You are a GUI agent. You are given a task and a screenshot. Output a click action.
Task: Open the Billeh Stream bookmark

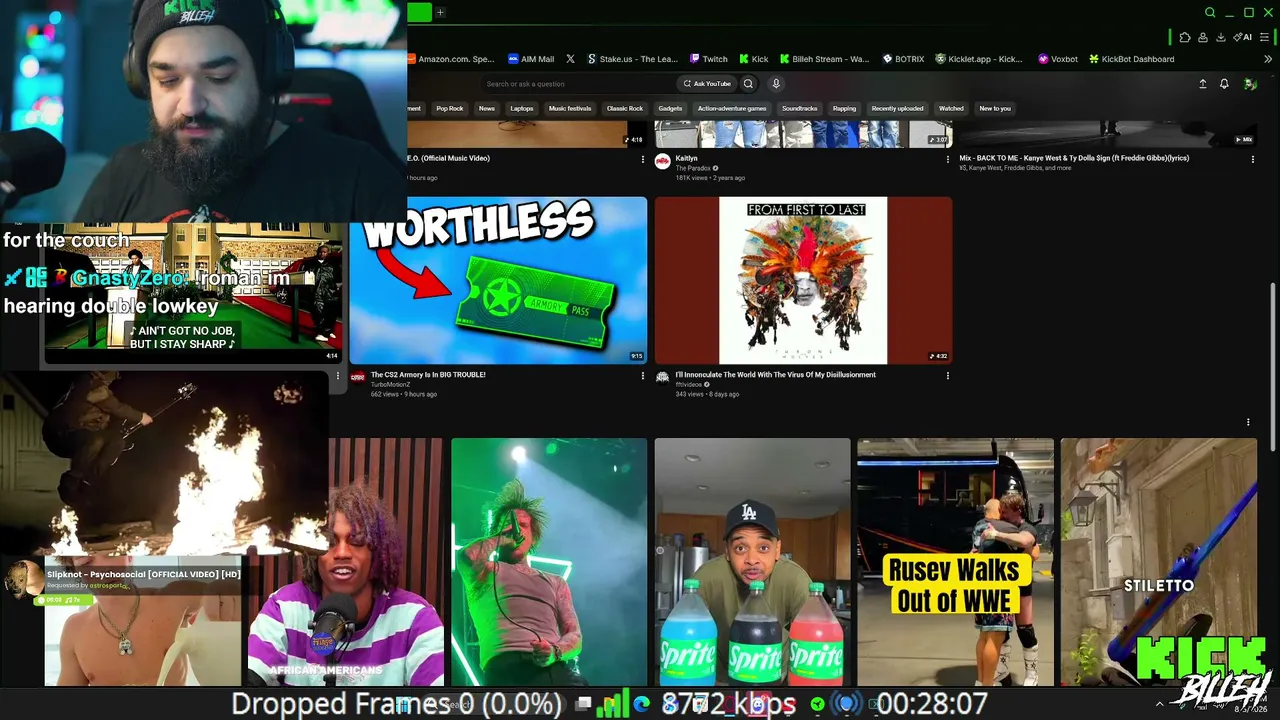coord(825,59)
